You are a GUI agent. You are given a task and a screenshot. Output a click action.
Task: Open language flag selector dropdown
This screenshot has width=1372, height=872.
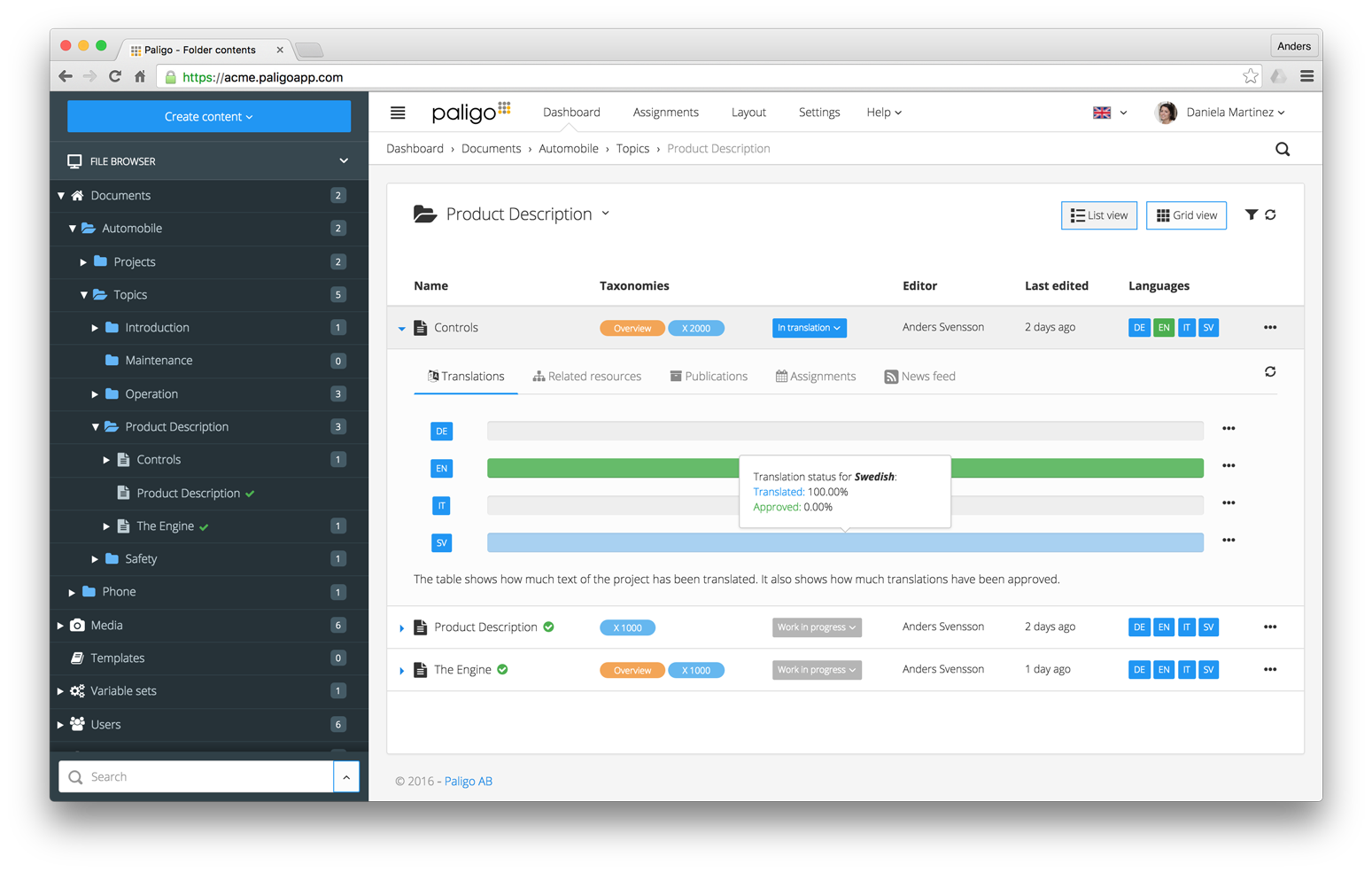coord(1110,113)
